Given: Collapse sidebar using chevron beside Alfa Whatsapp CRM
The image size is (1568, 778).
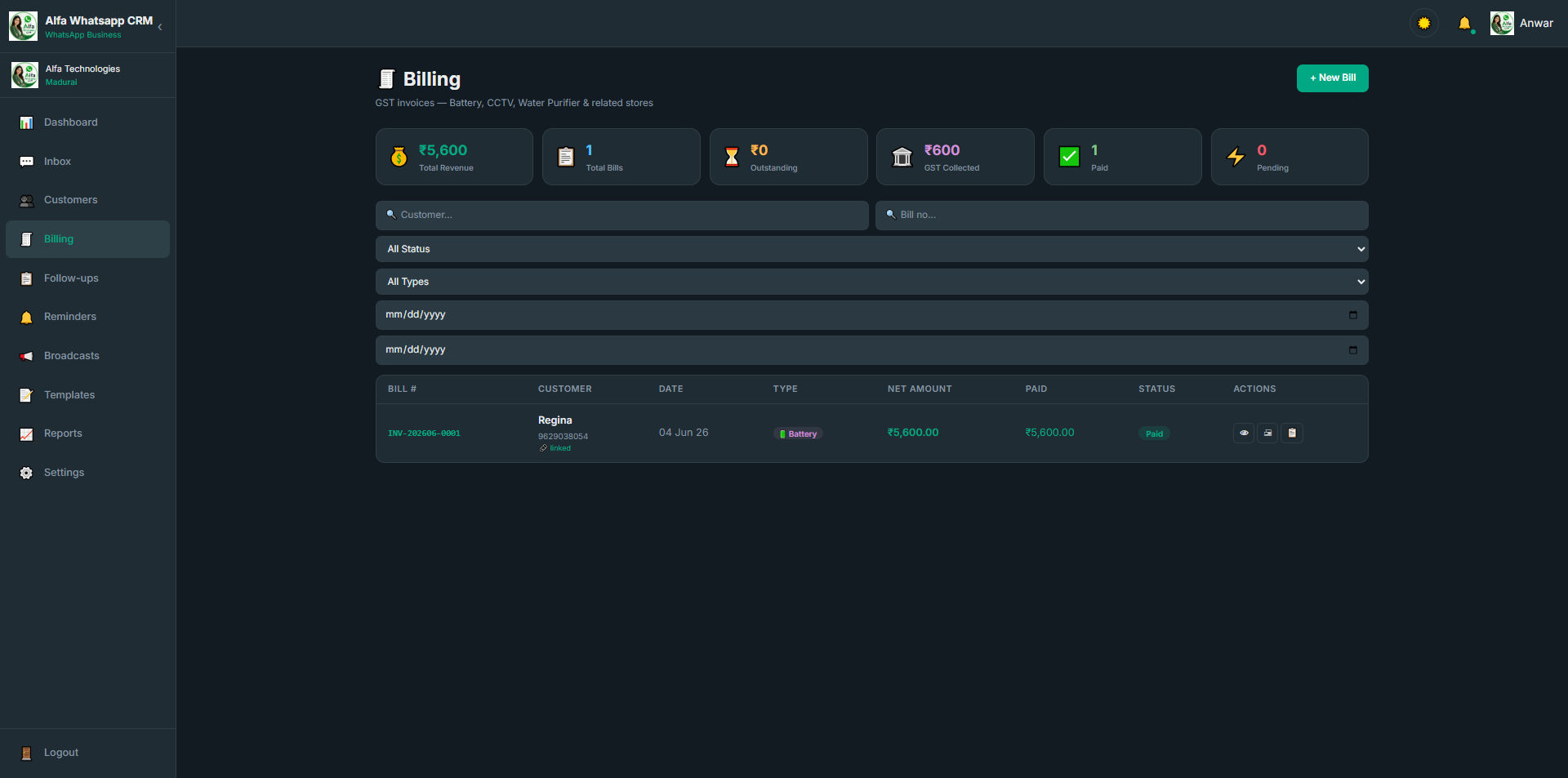Looking at the screenshot, I should [x=160, y=27].
